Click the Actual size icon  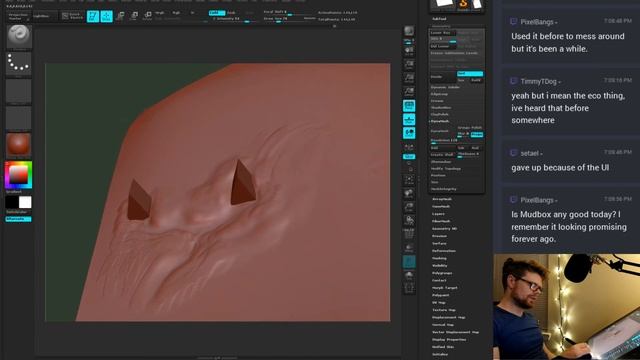point(409,78)
